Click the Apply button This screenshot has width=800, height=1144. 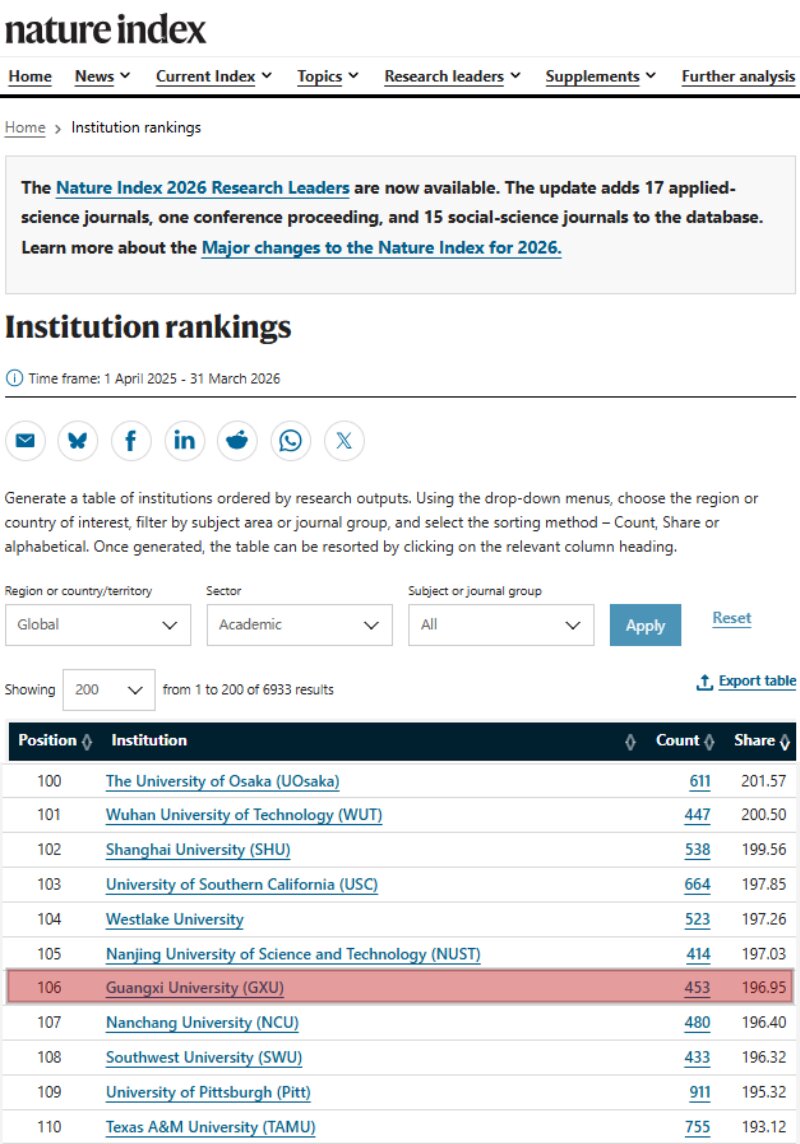(645, 625)
